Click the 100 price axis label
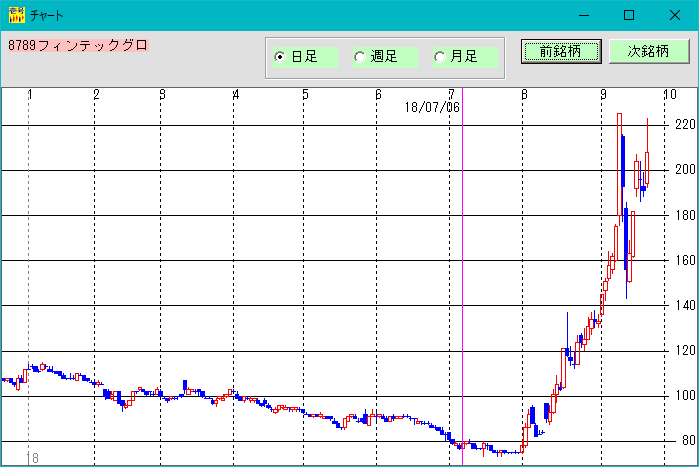699x467 pixels. coord(685,396)
